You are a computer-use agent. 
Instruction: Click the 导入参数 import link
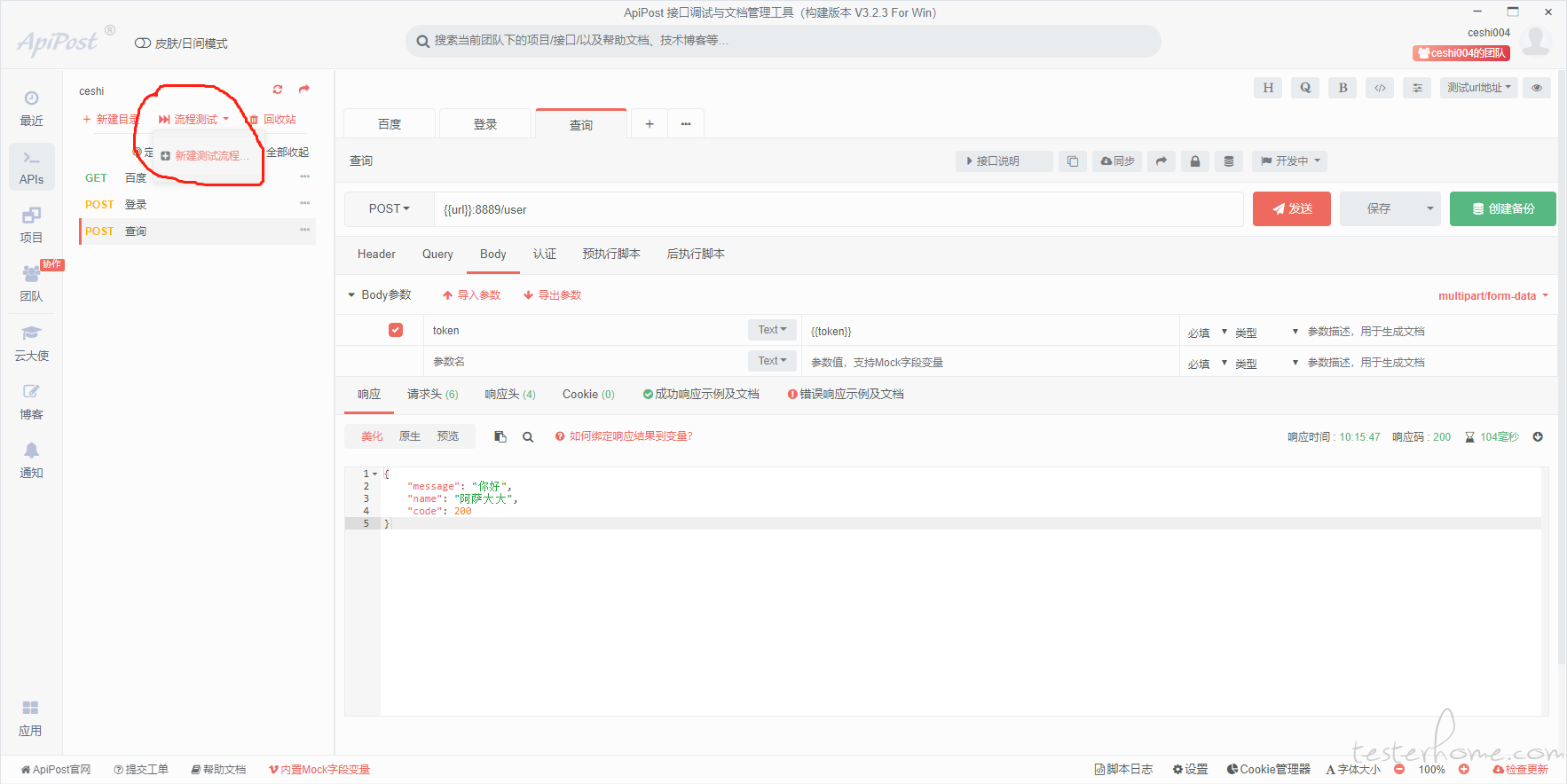[472, 295]
